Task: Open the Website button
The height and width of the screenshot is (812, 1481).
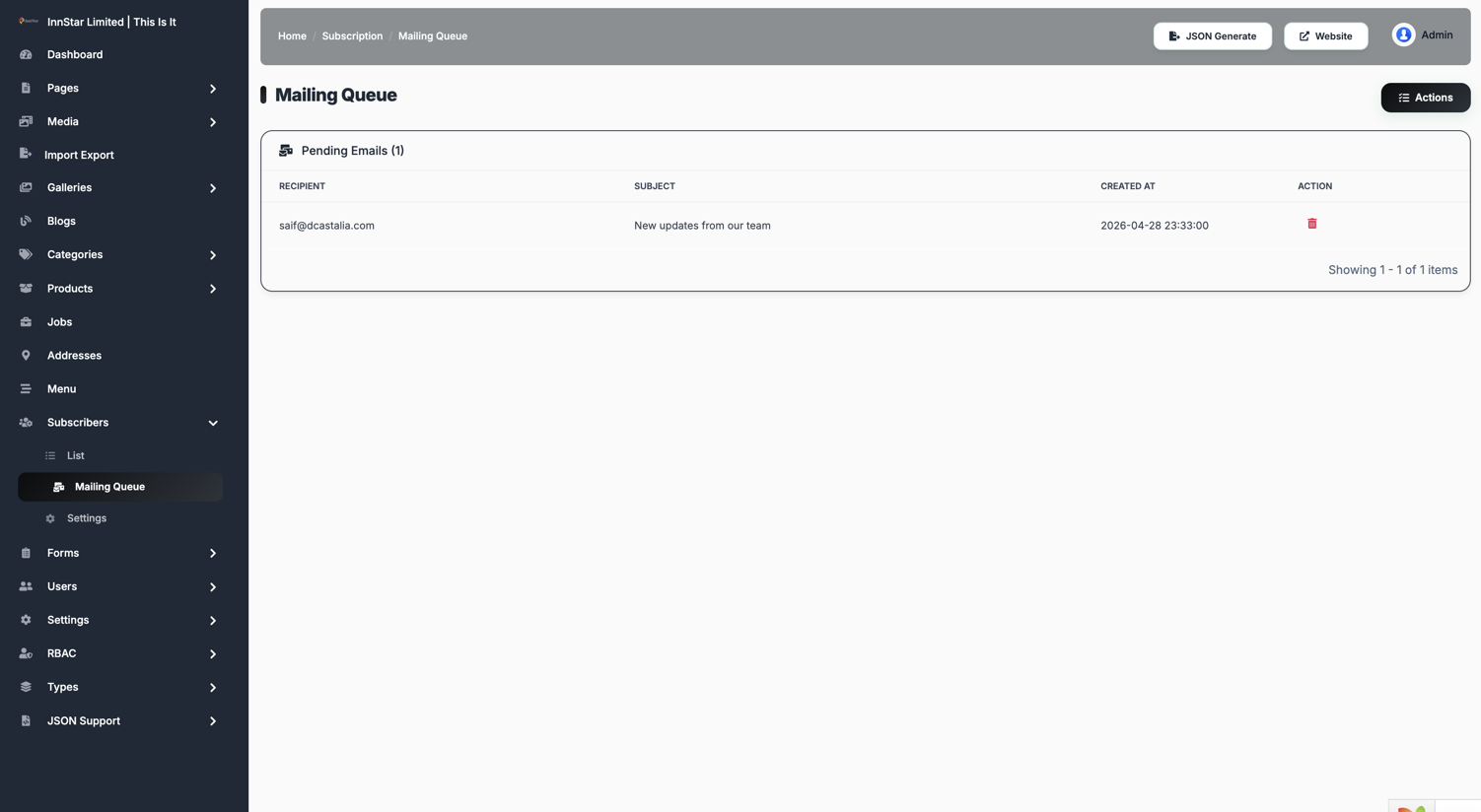Action: pyautogui.click(x=1325, y=35)
